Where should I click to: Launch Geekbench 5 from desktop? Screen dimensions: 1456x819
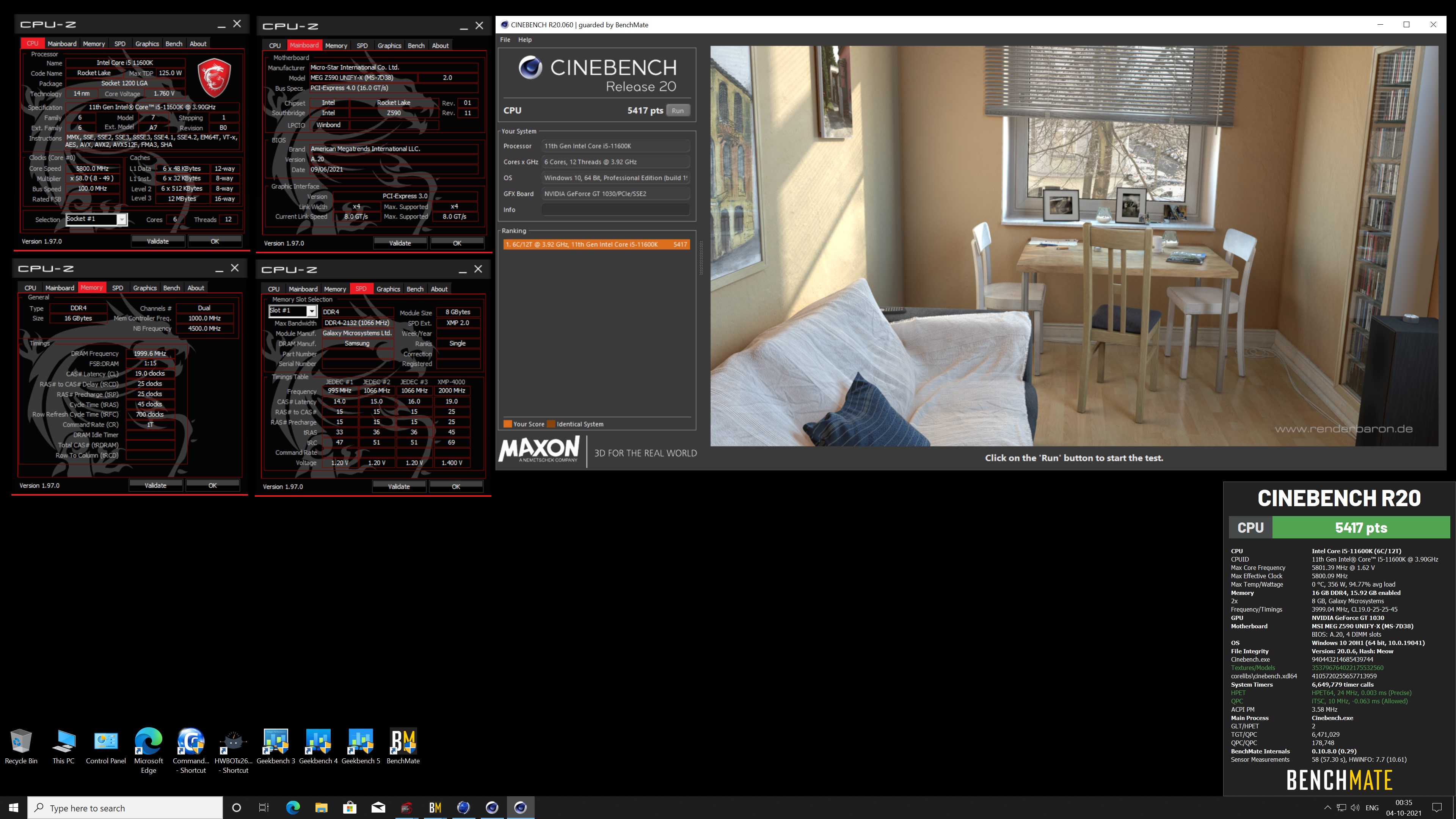tap(361, 746)
